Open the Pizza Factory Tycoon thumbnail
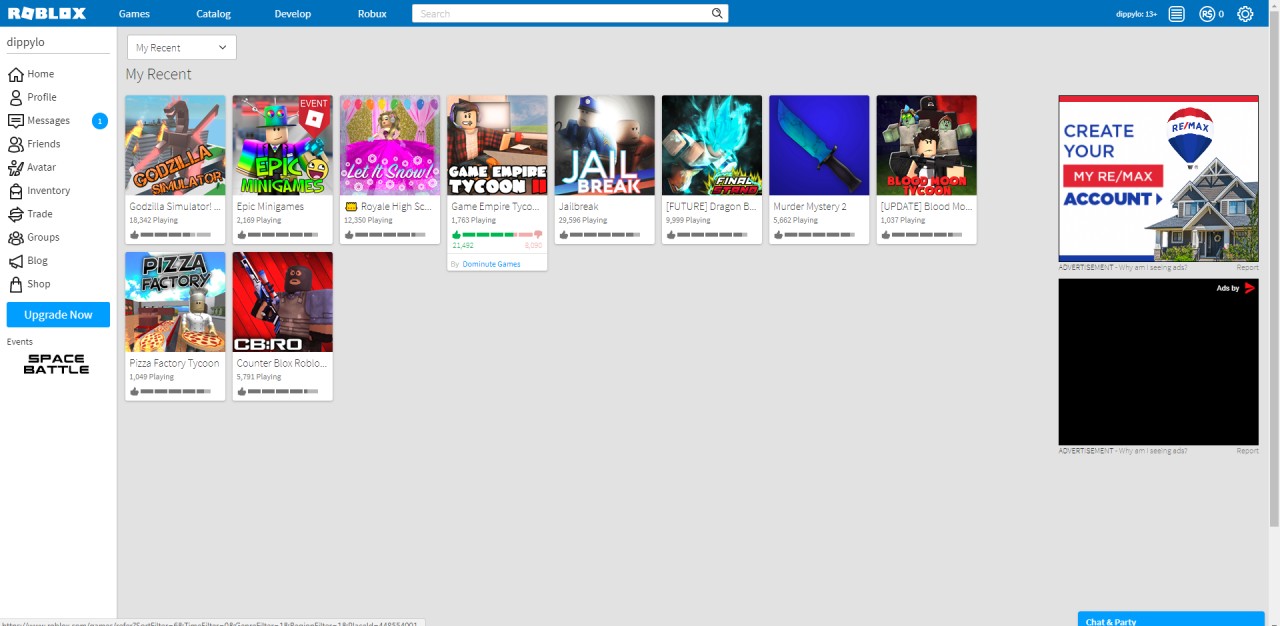The width and height of the screenshot is (1280, 626). 175,302
